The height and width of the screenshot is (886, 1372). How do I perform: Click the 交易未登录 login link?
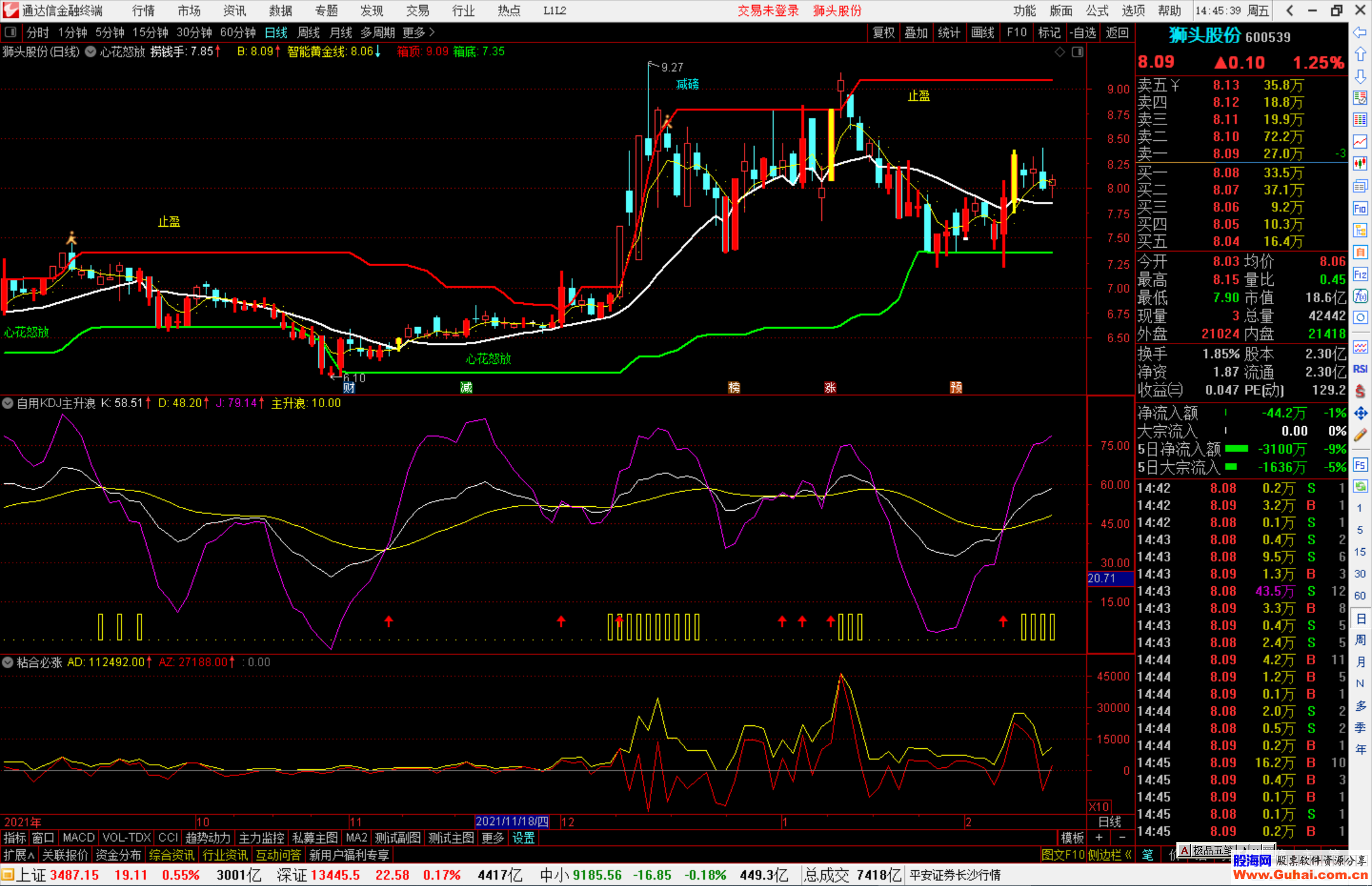tap(768, 10)
